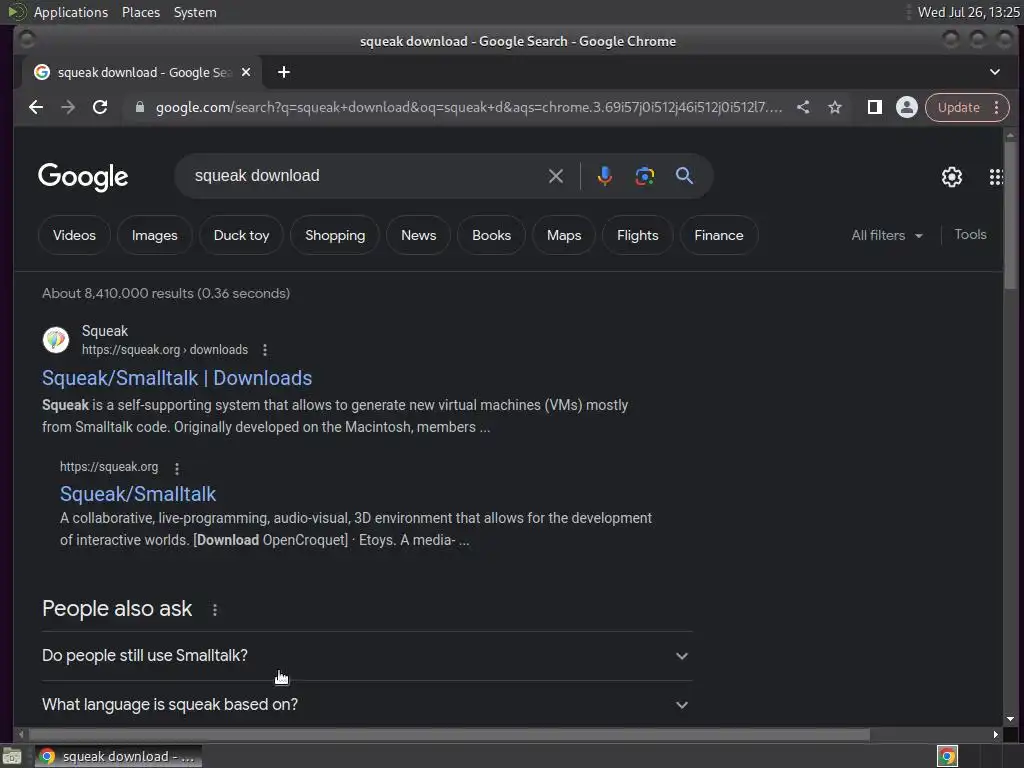The width and height of the screenshot is (1024, 768).
Task: Expand 'What language is squeak based on?'
Action: 366,705
